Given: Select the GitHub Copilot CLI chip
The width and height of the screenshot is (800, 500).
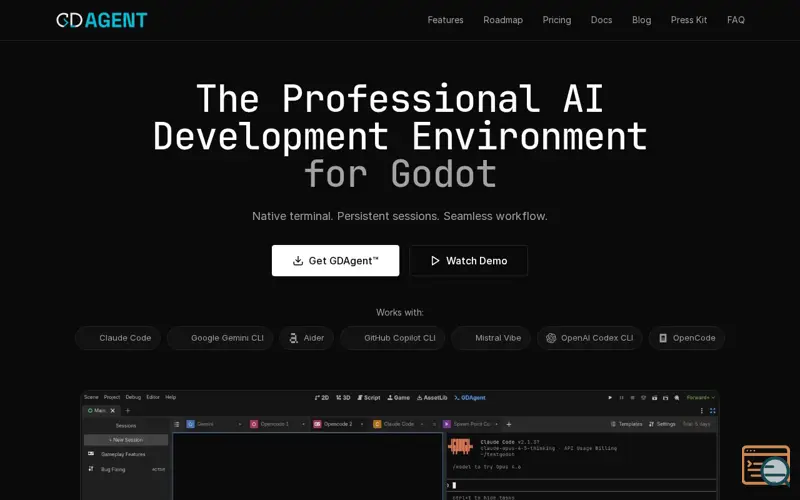Looking at the screenshot, I should [392, 338].
